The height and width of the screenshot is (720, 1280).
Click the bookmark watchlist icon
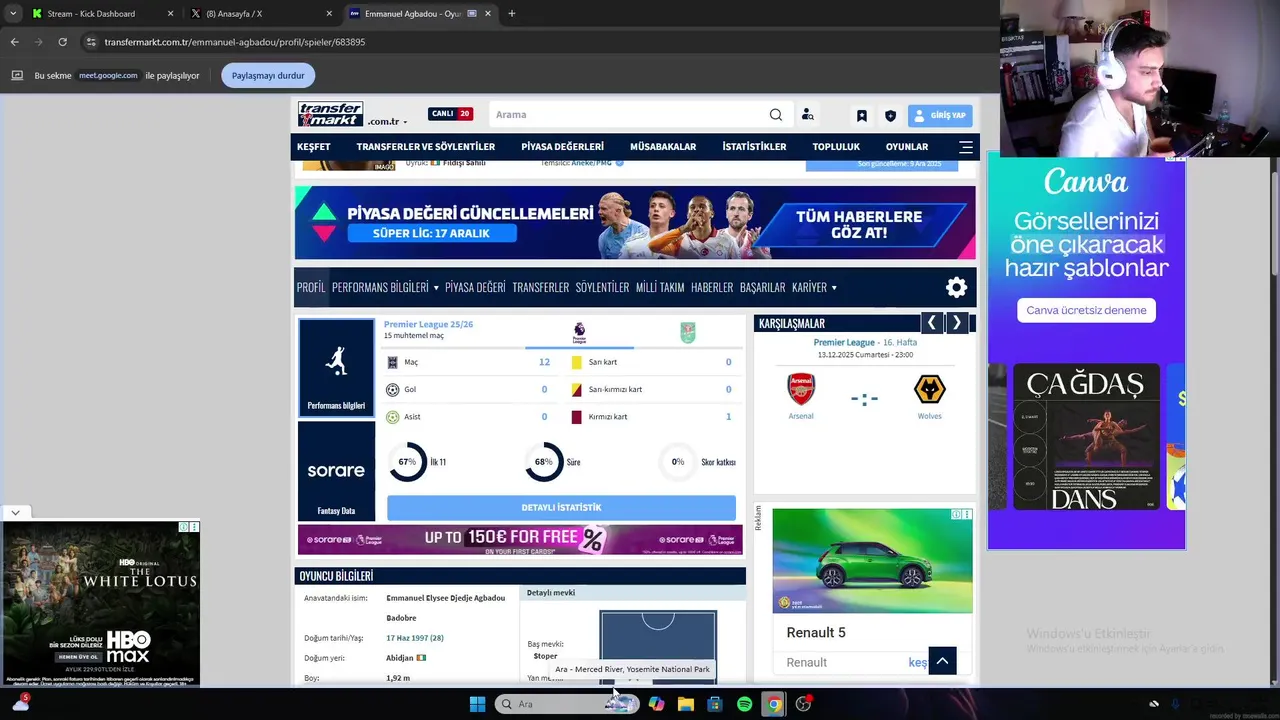861,115
